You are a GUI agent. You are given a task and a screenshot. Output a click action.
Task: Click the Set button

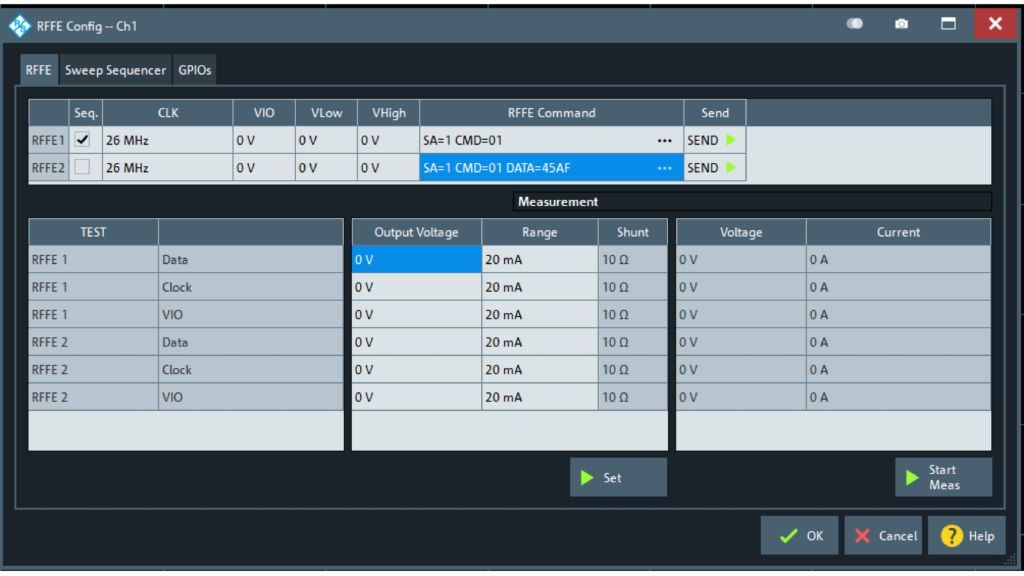pos(618,478)
